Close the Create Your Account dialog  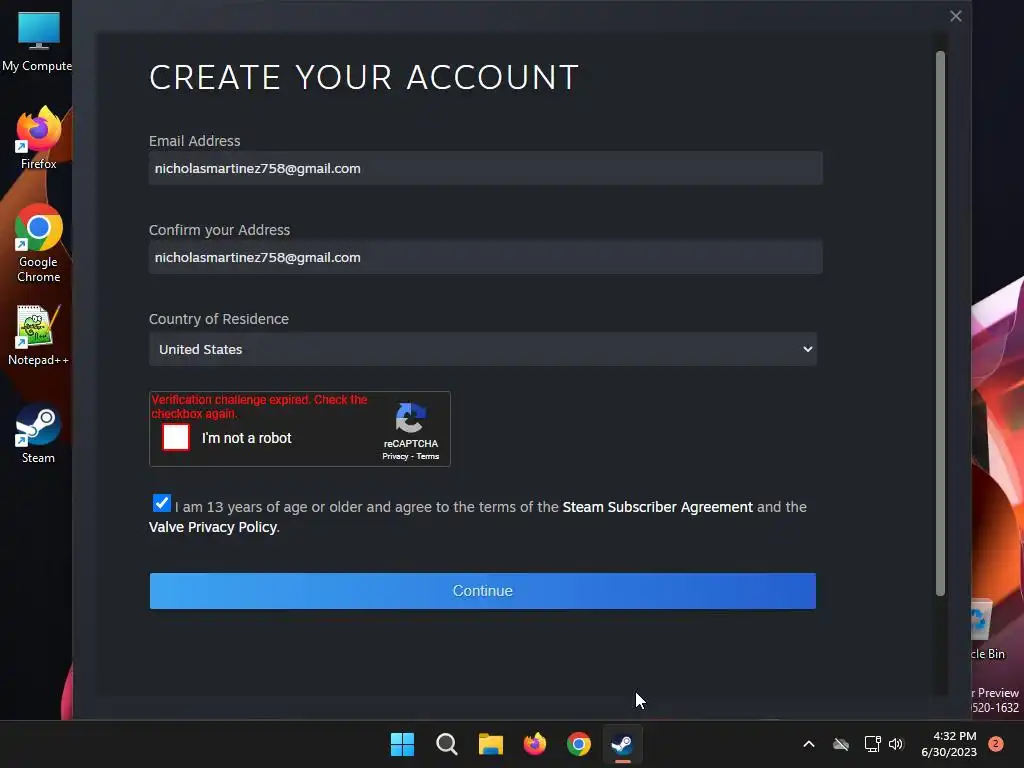click(x=955, y=16)
